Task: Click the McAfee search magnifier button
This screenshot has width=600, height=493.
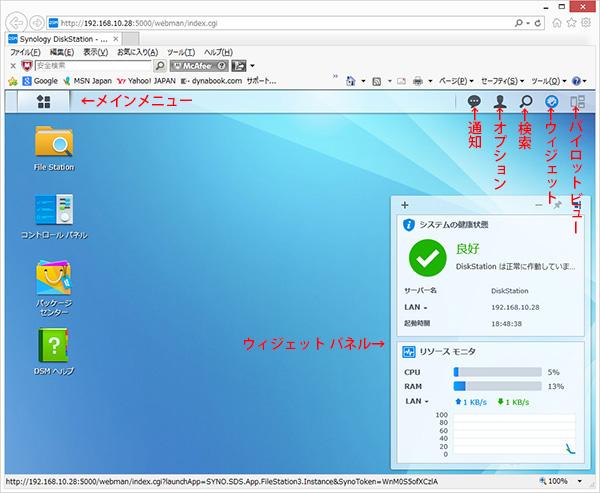Action: pyautogui.click(x=160, y=66)
